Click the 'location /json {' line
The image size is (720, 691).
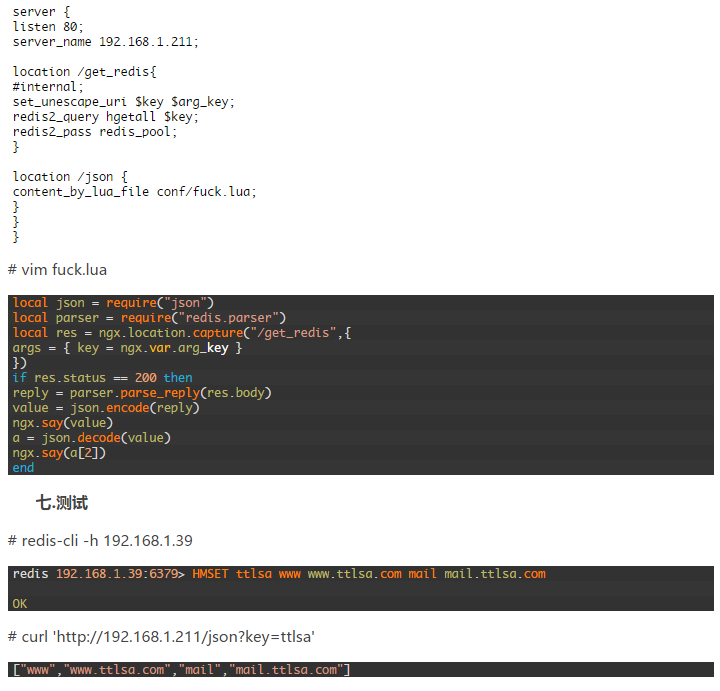point(70,177)
